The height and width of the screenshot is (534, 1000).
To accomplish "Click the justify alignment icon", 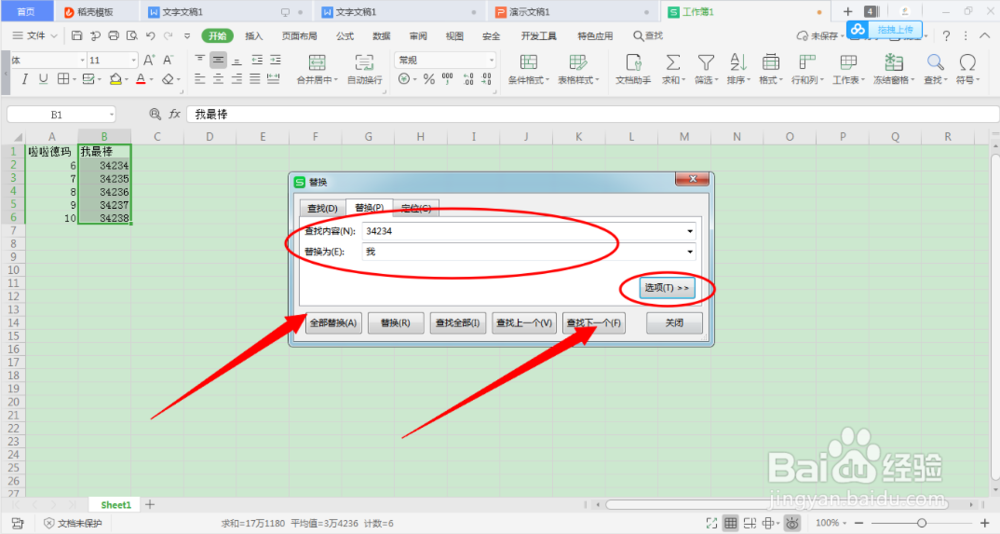I will (255, 79).
